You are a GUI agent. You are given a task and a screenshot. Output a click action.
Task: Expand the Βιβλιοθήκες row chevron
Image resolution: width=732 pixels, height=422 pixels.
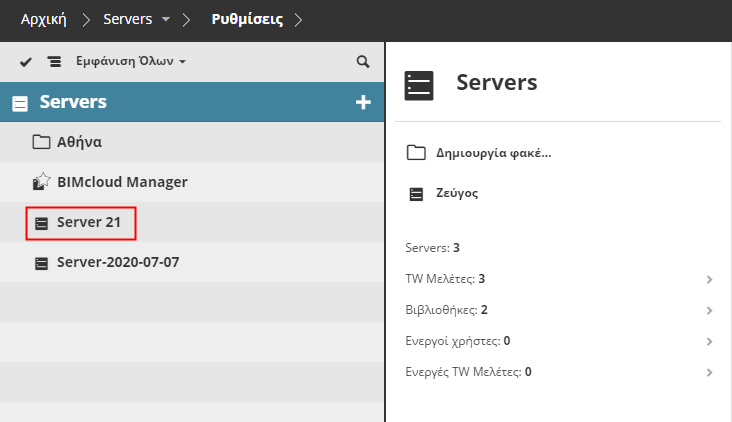[709, 310]
